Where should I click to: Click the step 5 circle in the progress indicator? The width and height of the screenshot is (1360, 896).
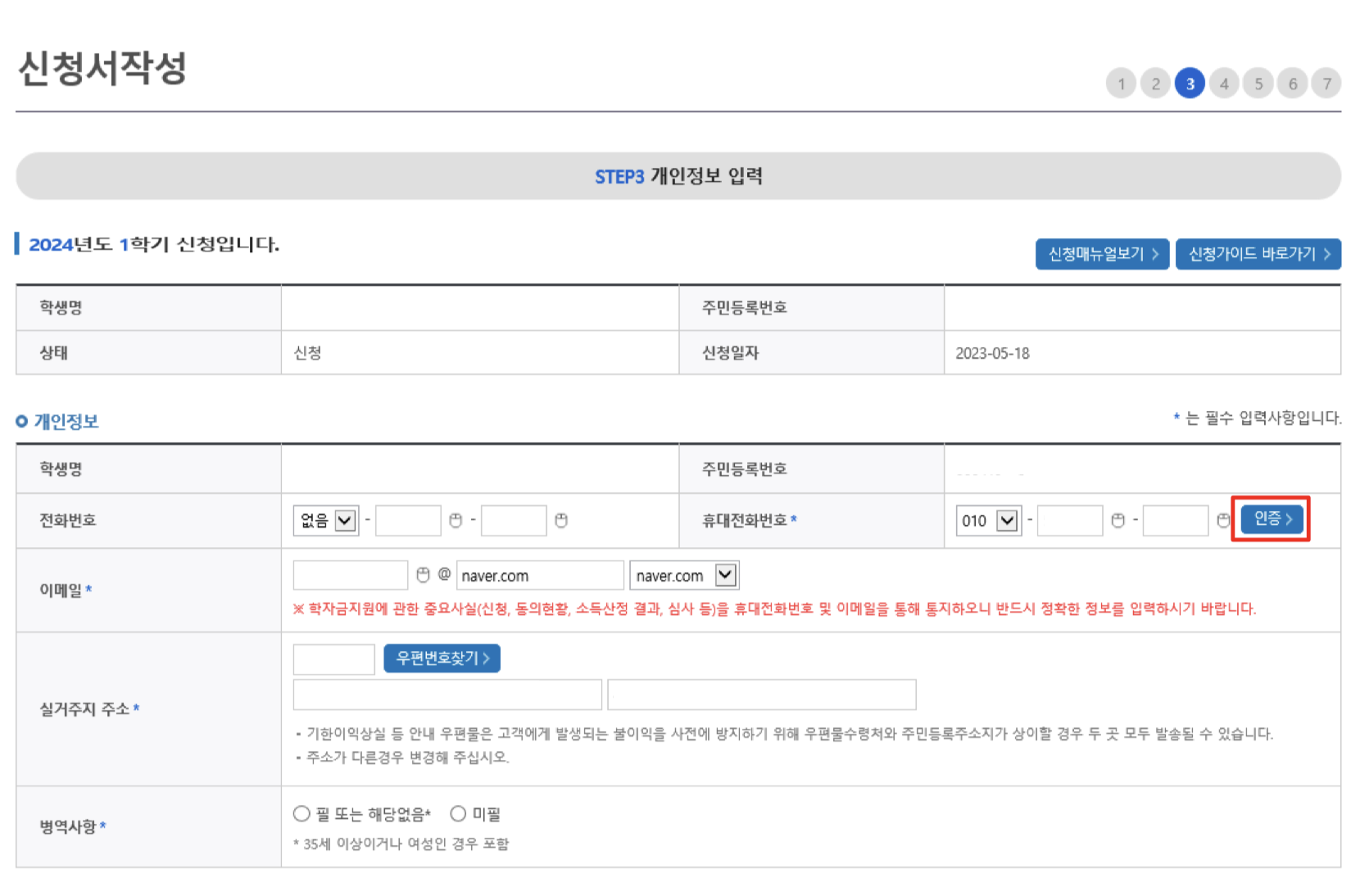pyautogui.click(x=1258, y=83)
